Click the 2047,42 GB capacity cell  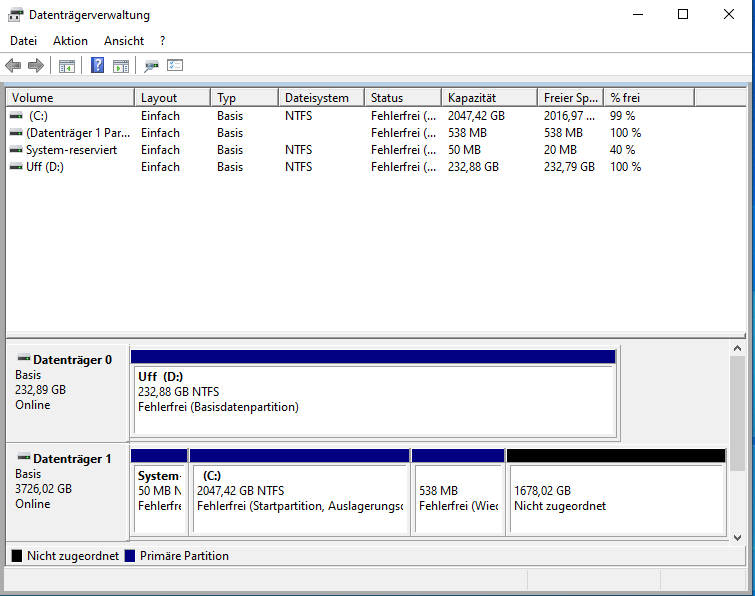pos(476,116)
